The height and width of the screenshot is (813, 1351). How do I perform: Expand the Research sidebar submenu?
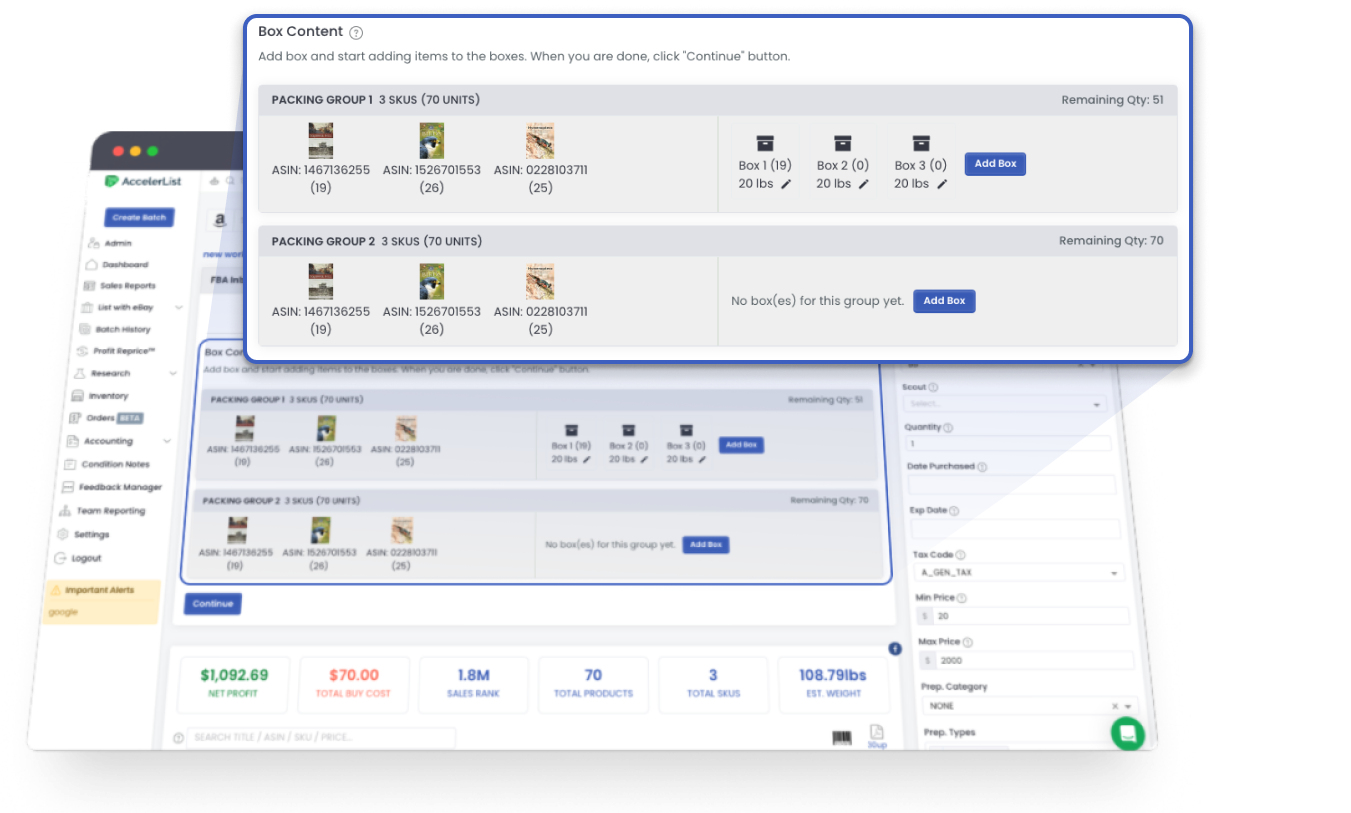pyautogui.click(x=174, y=373)
